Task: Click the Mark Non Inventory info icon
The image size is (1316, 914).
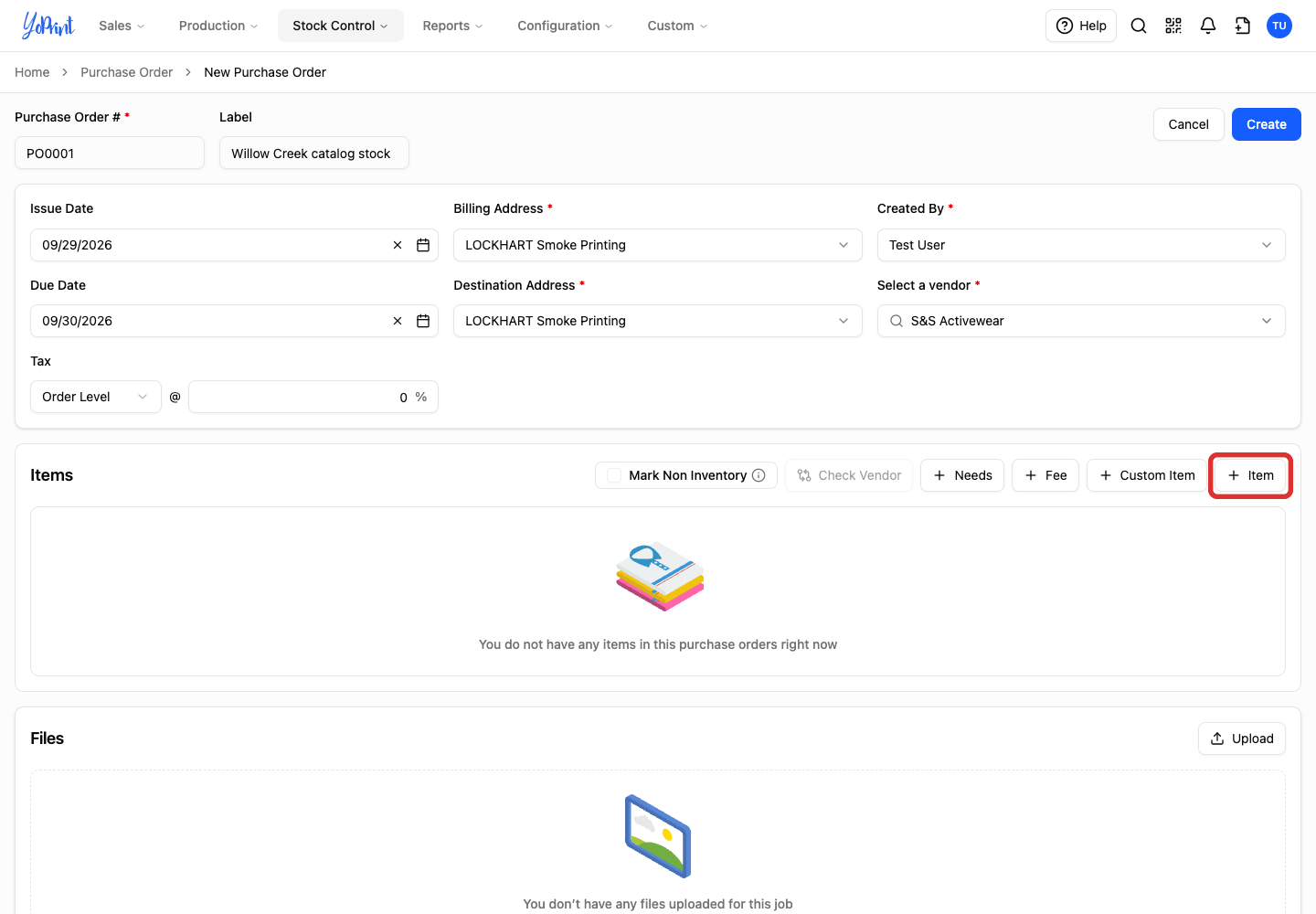Action: (759, 475)
